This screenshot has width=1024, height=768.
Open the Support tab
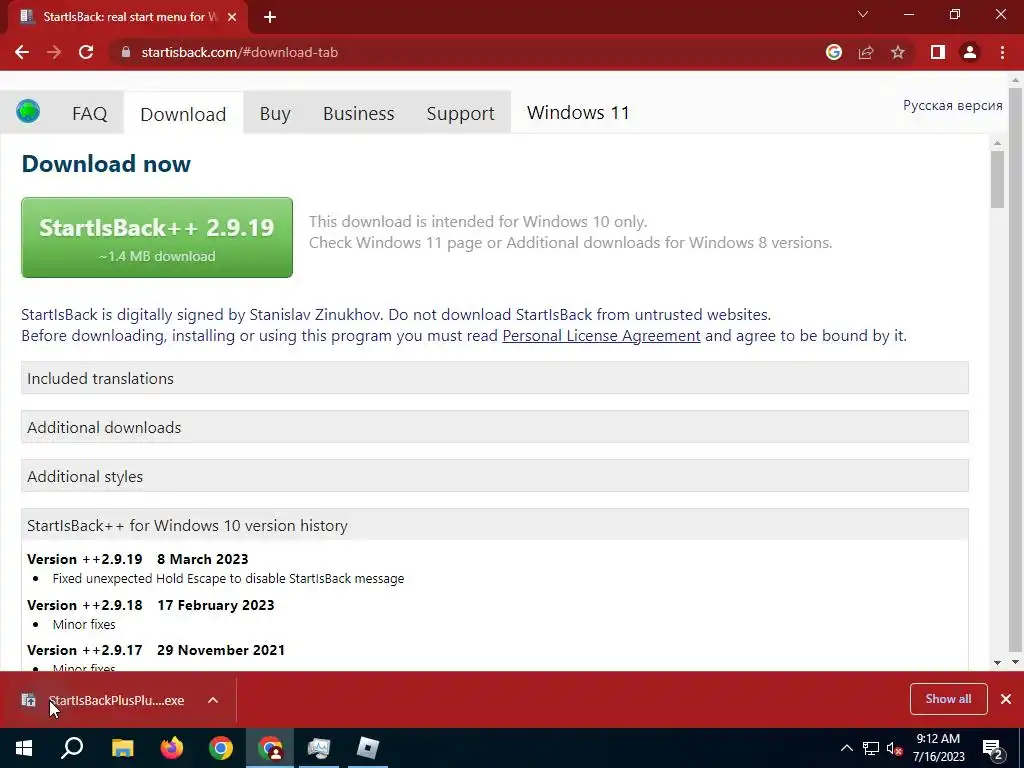460,113
